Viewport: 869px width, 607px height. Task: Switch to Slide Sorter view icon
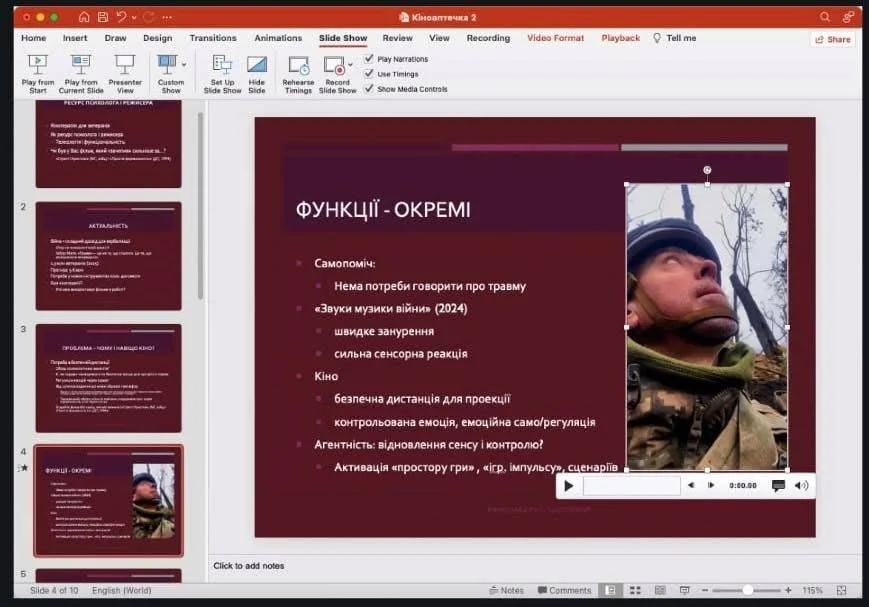tap(635, 590)
